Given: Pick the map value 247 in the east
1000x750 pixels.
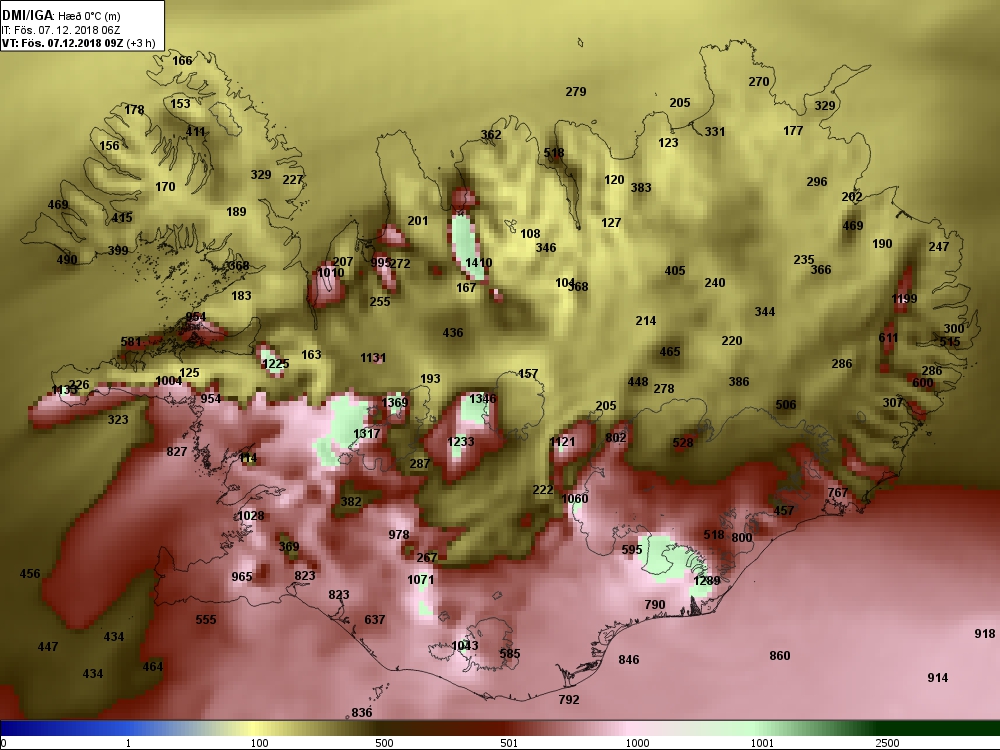Looking at the screenshot, I should click(x=938, y=247).
